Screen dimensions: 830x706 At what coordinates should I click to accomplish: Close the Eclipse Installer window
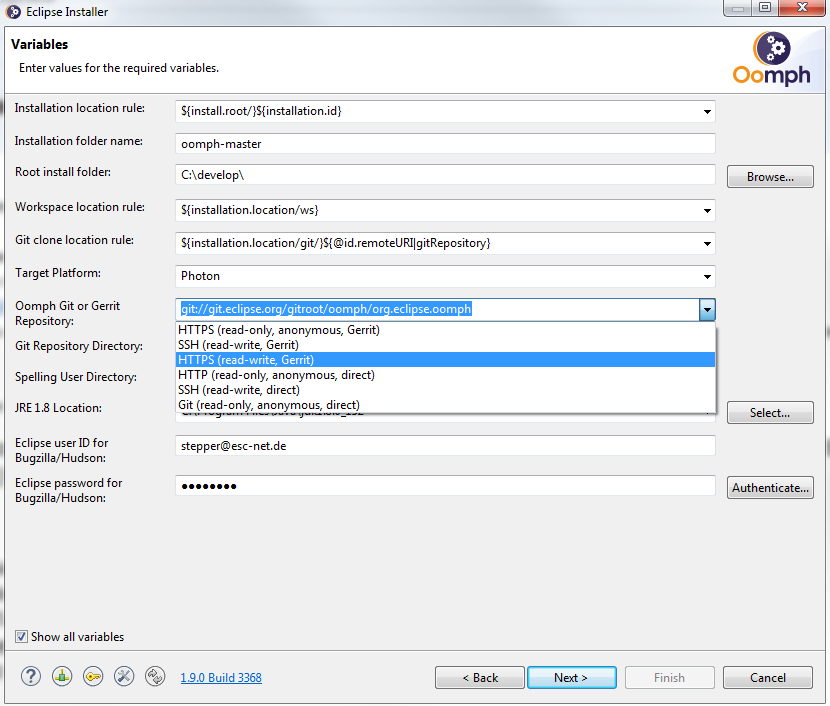pos(801,7)
